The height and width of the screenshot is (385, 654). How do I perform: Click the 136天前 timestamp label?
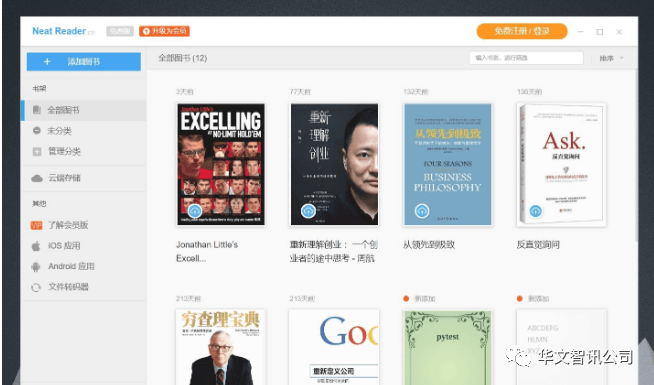529,92
